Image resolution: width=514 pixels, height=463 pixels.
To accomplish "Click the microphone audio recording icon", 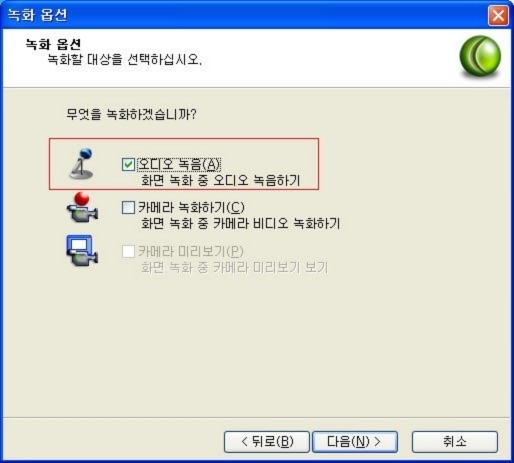I will pos(82,164).
